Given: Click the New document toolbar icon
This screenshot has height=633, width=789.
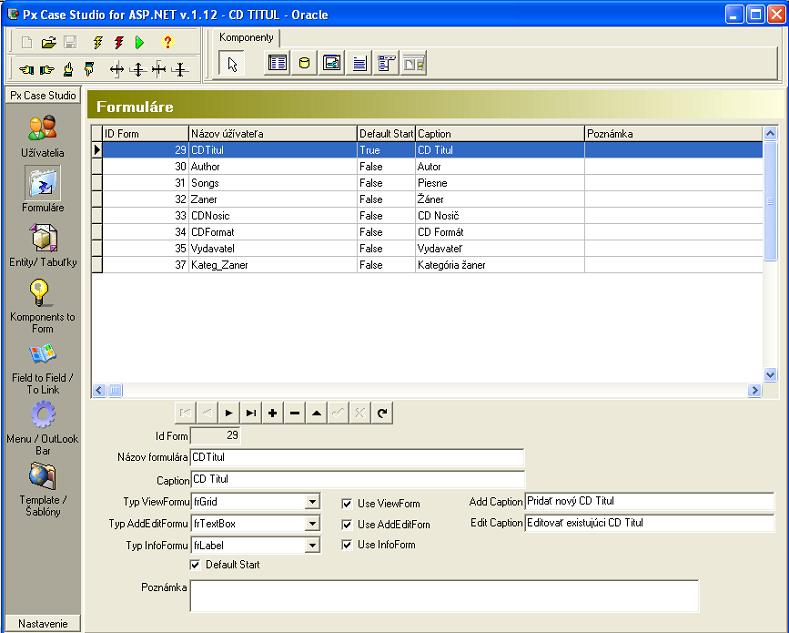Looking at the screenshot, I should (27, 42).
